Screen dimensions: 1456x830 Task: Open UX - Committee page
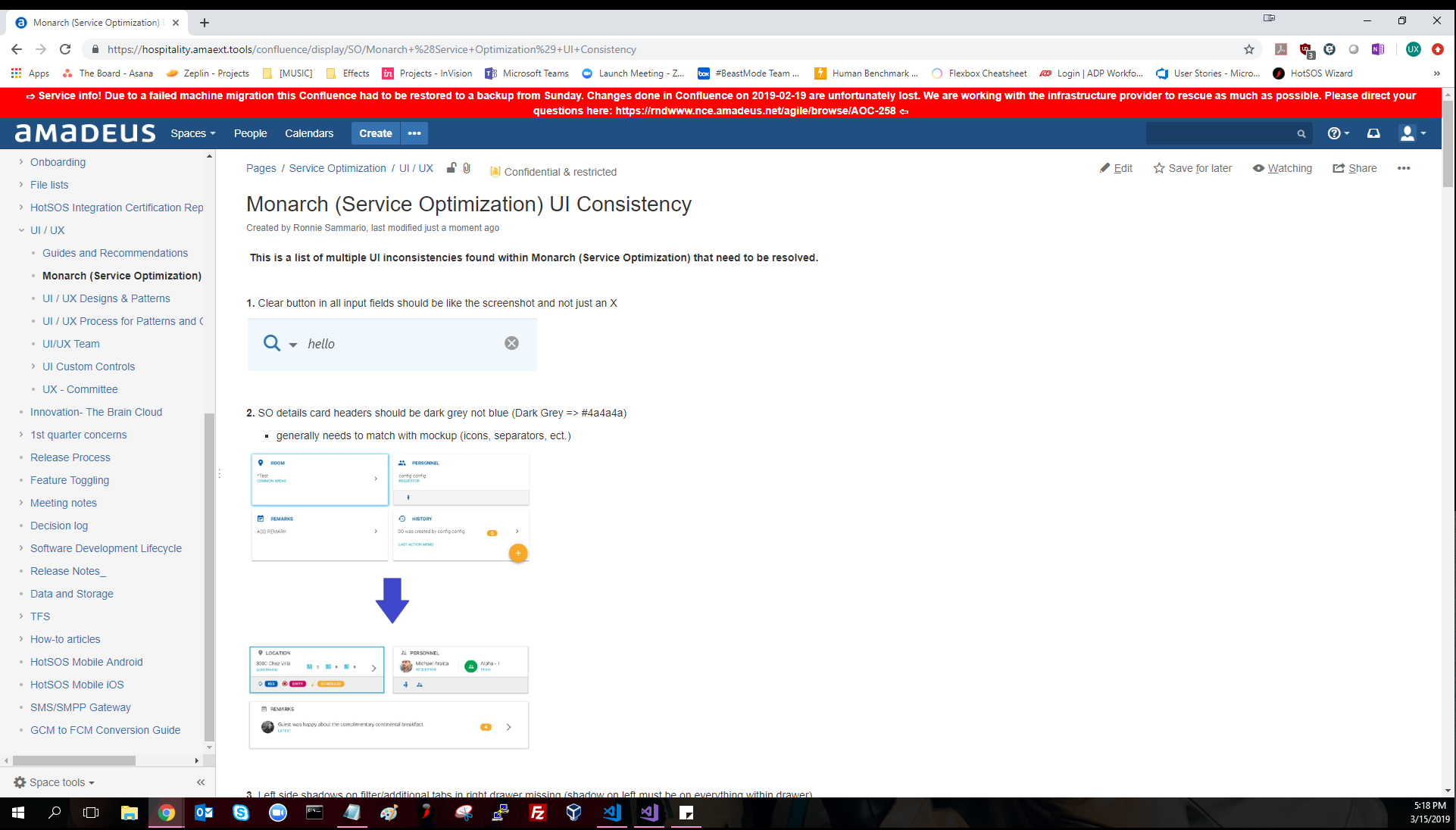80,389
